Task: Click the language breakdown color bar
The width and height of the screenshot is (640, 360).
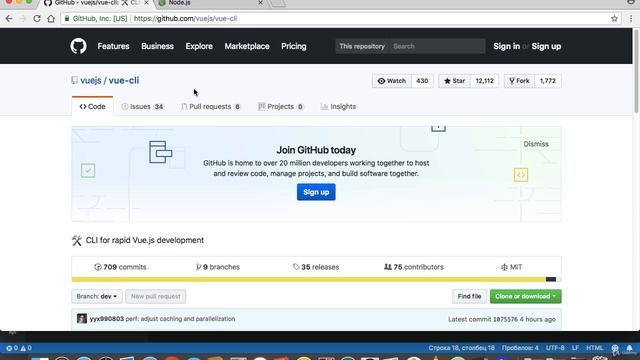Action: click(x=316, y=279)
